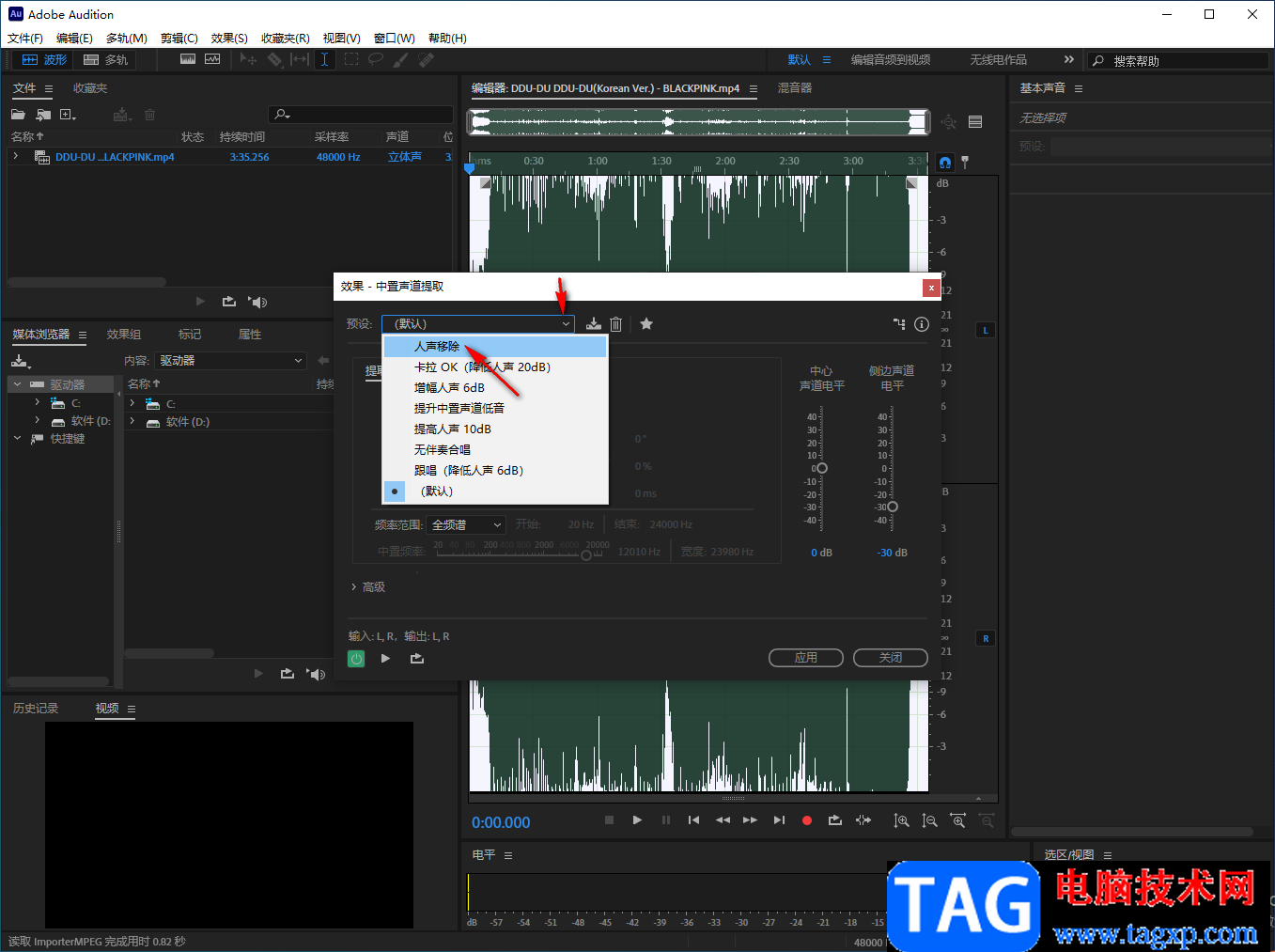Select the Razor tool in toolbar

pyautogui.click(x=274, y=59)
